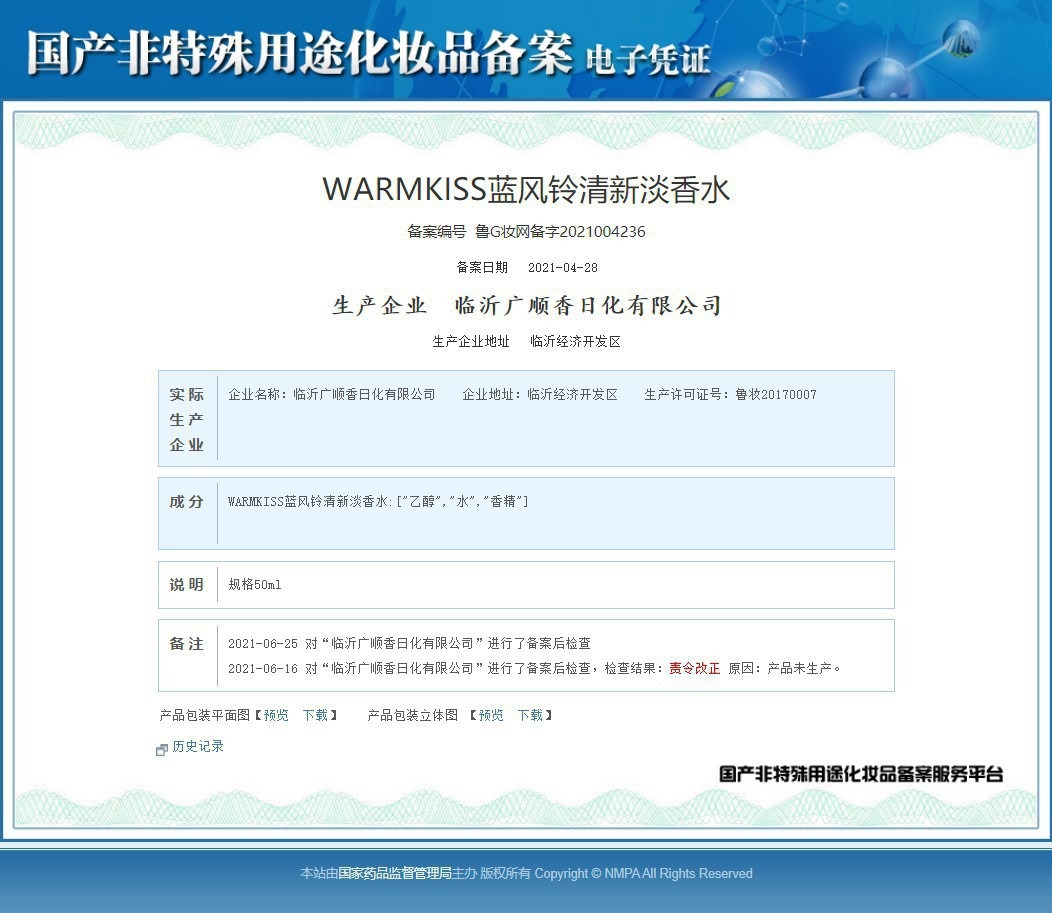Click the 说明 specification text 规格50ml

click(x=255, y=583)
